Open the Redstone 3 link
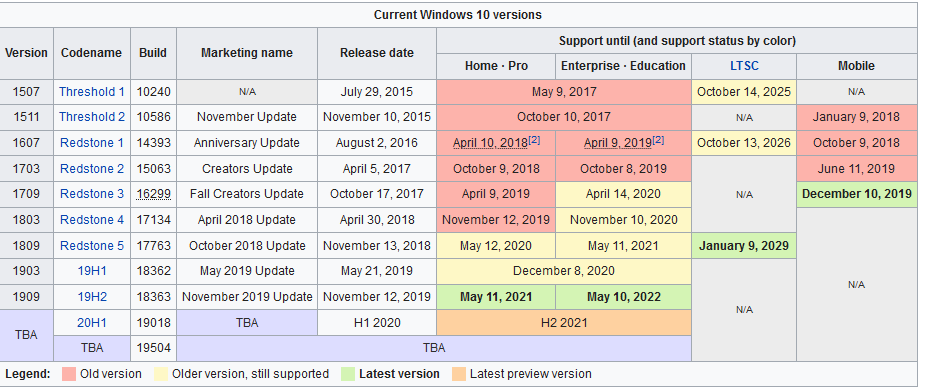This screenshot has width=926, height=392. click(x=92, y=194)
